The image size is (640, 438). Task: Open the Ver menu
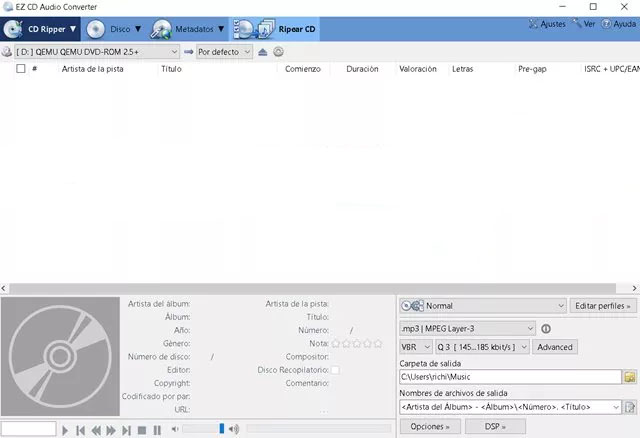point(584,24)
